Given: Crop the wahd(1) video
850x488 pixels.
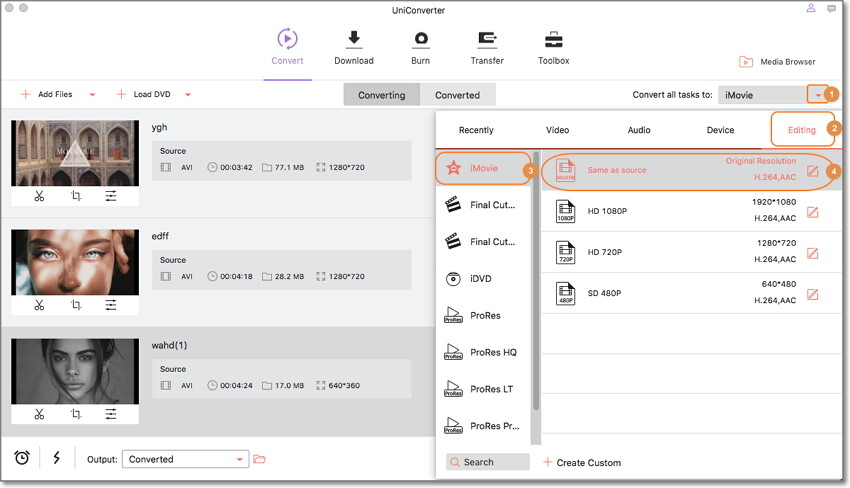Looking at the screenshot, I should click(x=76, y=414).
